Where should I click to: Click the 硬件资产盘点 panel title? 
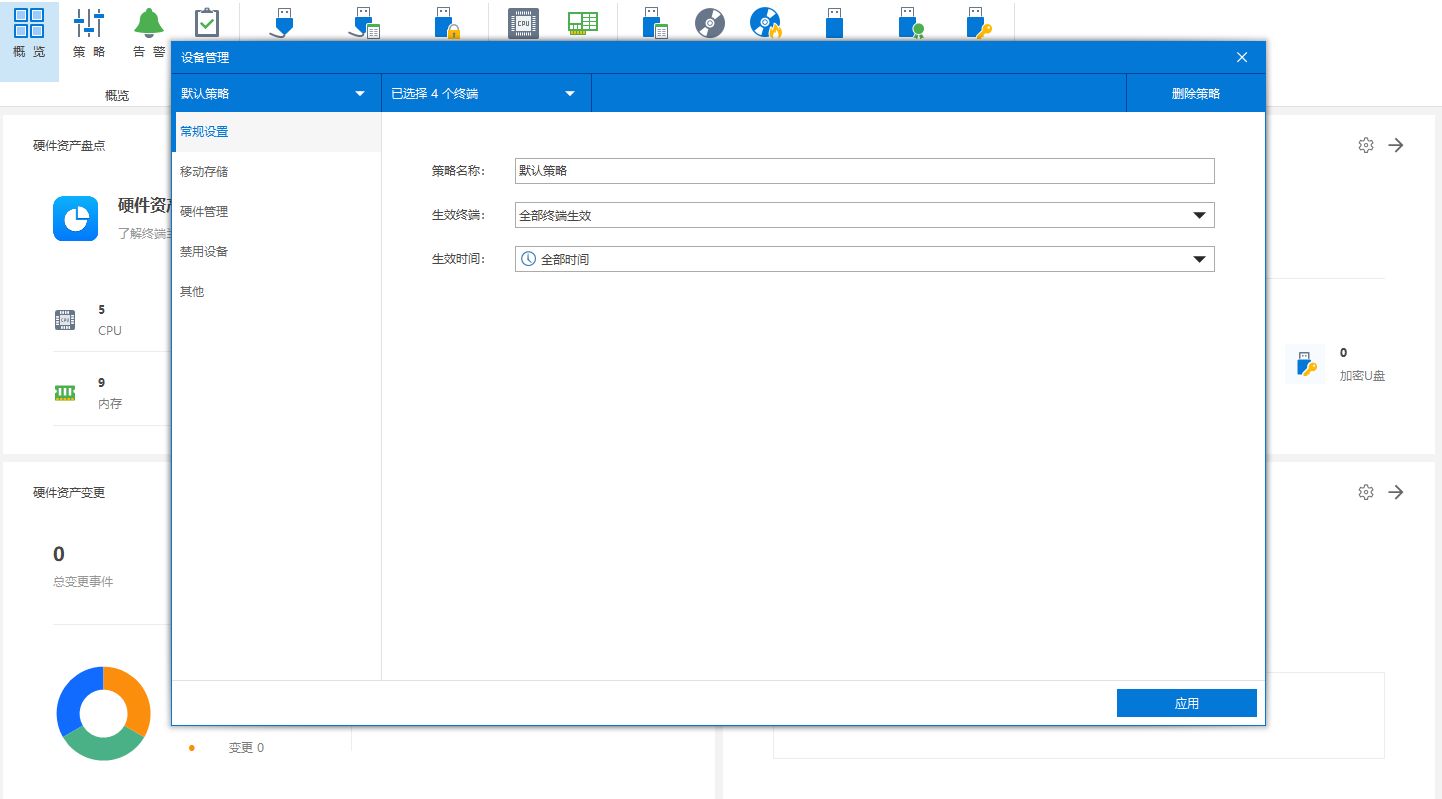point(69,145)
